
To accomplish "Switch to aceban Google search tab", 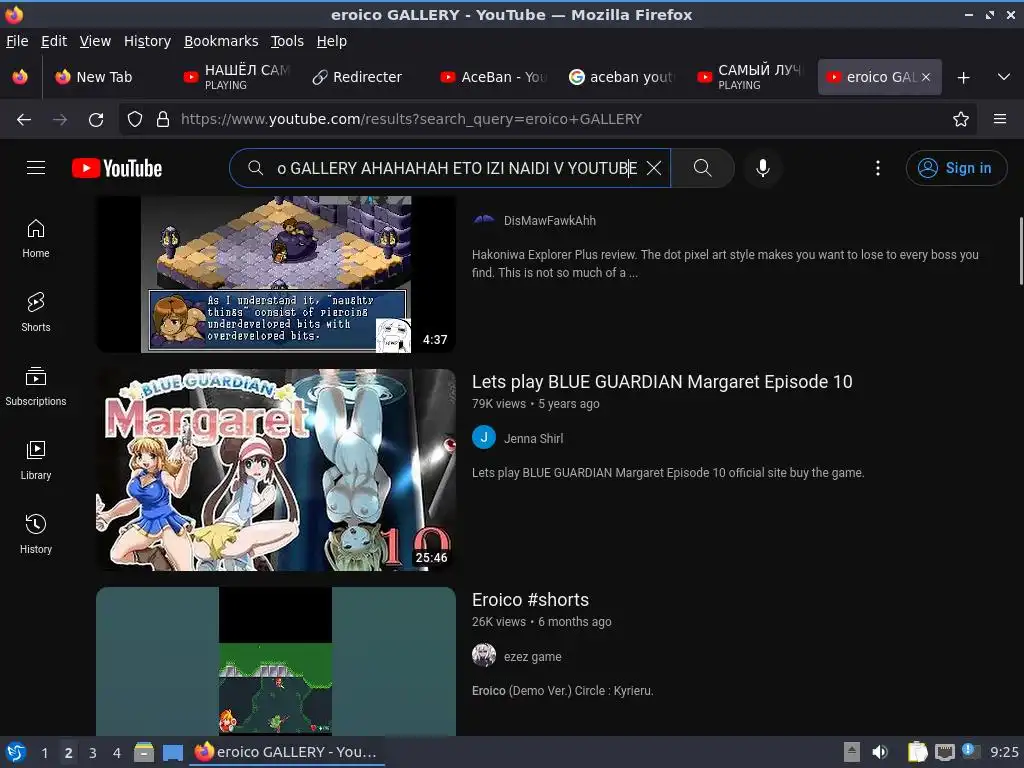I will click(x=621, y=77).
